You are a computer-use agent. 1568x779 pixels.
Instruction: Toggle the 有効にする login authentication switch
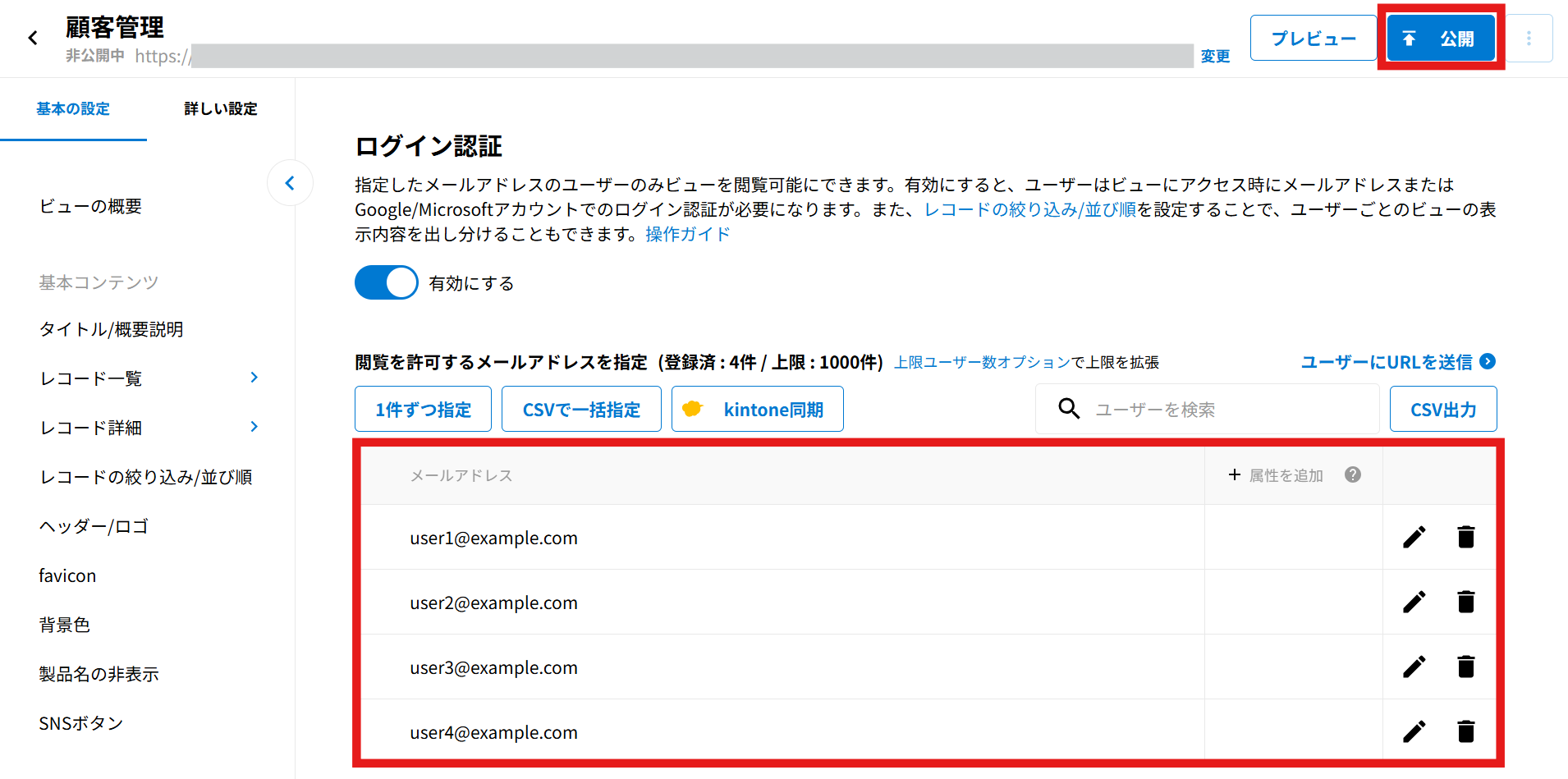click(x=386, y=283)
